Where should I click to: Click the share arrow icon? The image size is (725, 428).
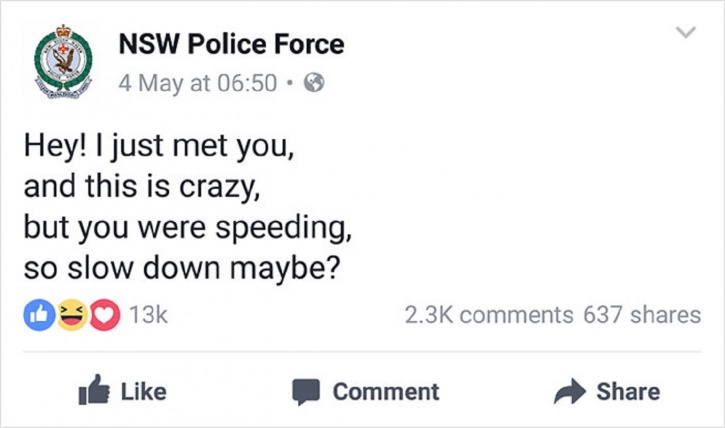click(x=570, y=391)
